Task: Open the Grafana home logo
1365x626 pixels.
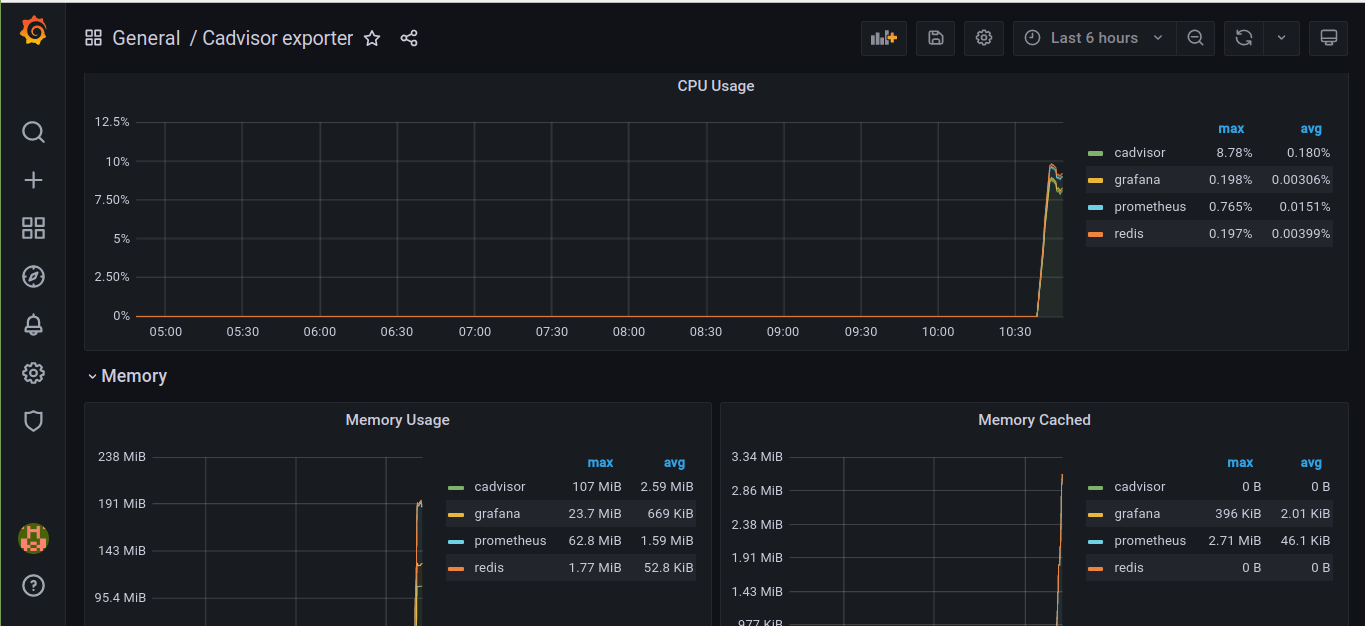Action: click(33, 31)
